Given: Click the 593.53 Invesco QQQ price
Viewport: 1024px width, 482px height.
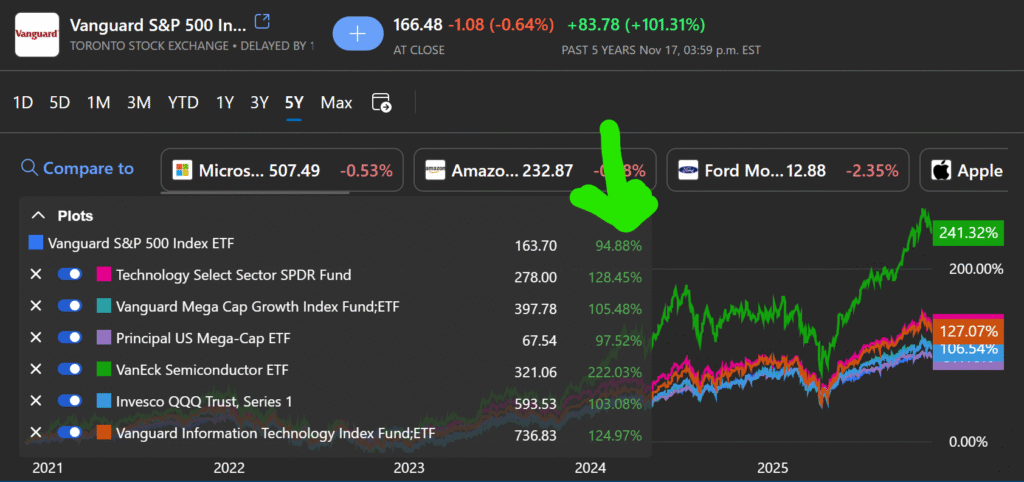Looking at the screenshot, I should click(536, 404).
